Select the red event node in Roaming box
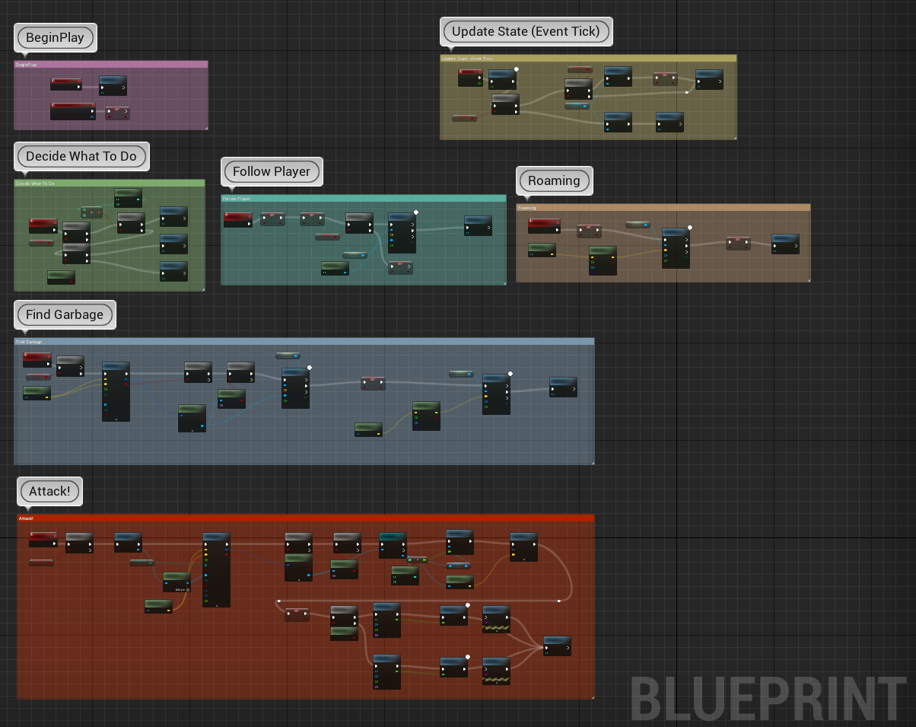 (x=544, y=226)
